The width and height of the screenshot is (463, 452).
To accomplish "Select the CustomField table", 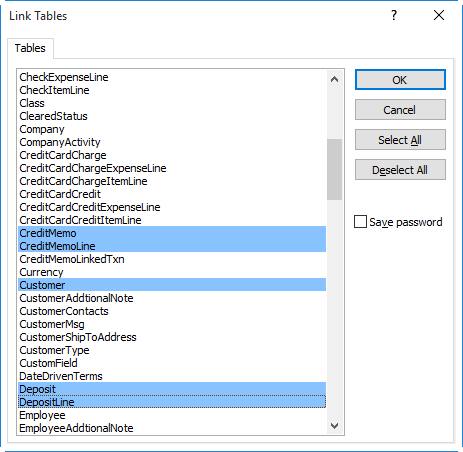I will (172, 363).
